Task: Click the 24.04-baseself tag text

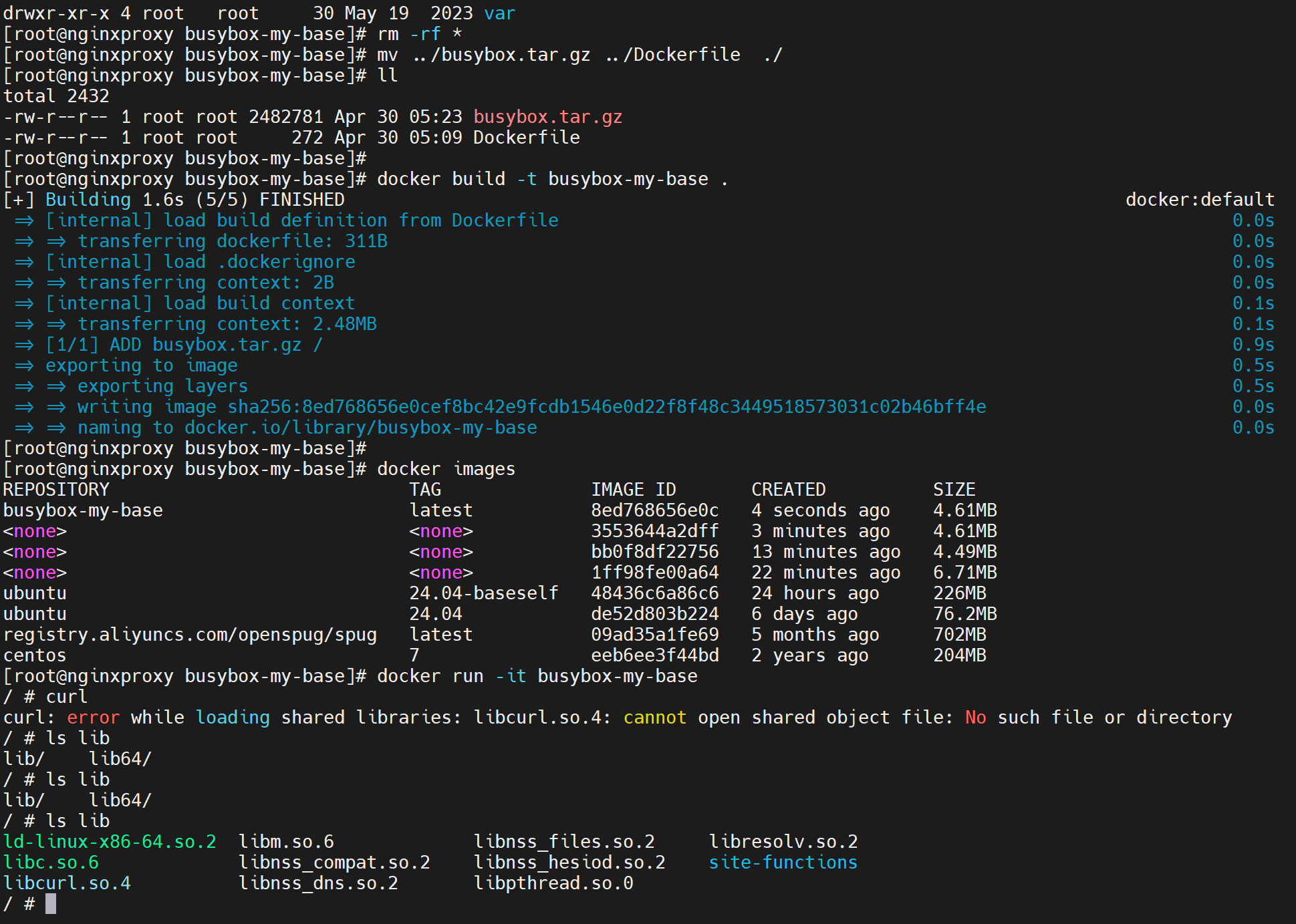Action: tap(483, 593)
